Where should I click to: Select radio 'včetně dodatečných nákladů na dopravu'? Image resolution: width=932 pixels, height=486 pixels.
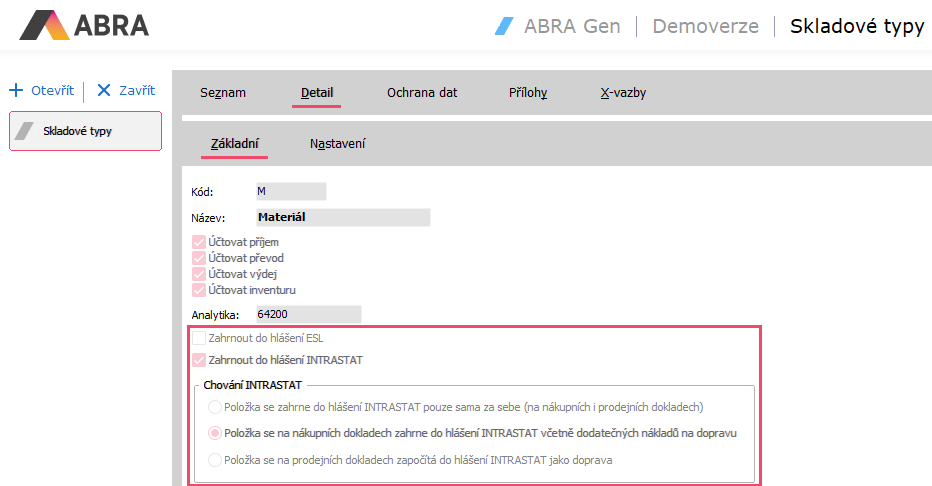point(214,433)
